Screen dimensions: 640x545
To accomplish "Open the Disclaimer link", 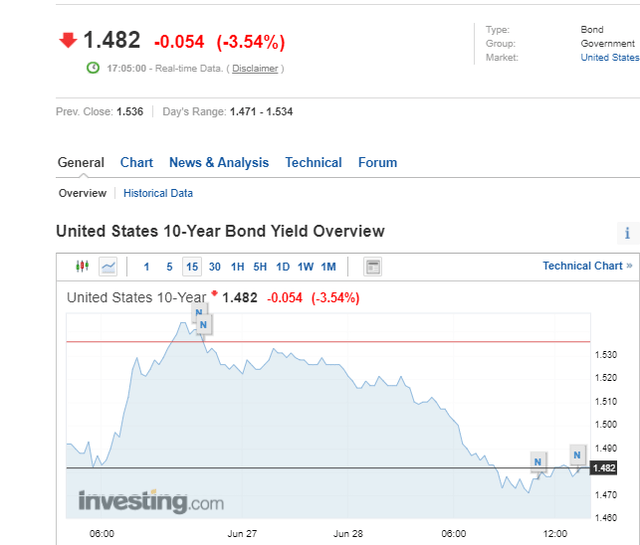I will click(x=255, y=69).
